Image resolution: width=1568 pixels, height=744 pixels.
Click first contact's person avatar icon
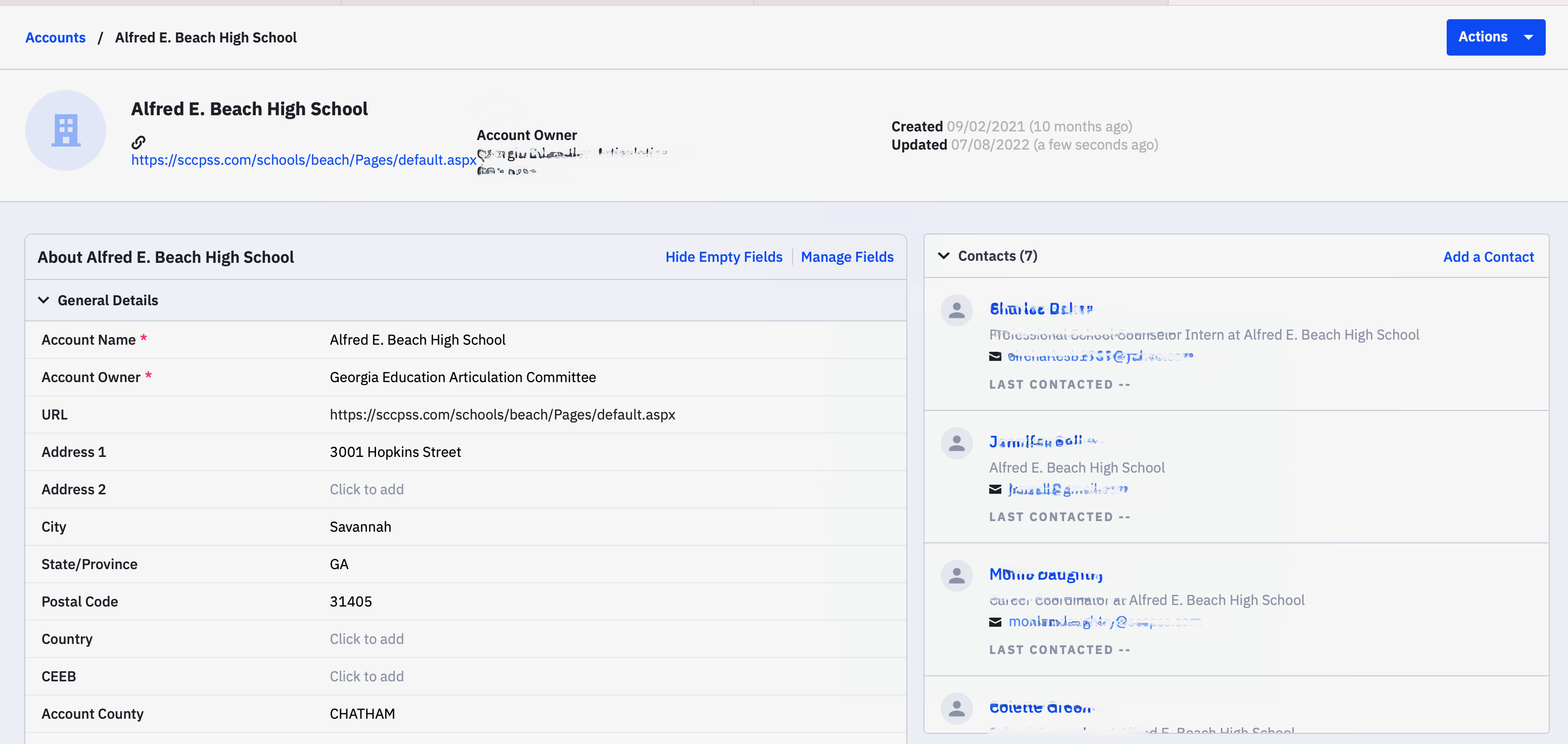(x=957, y=310)
